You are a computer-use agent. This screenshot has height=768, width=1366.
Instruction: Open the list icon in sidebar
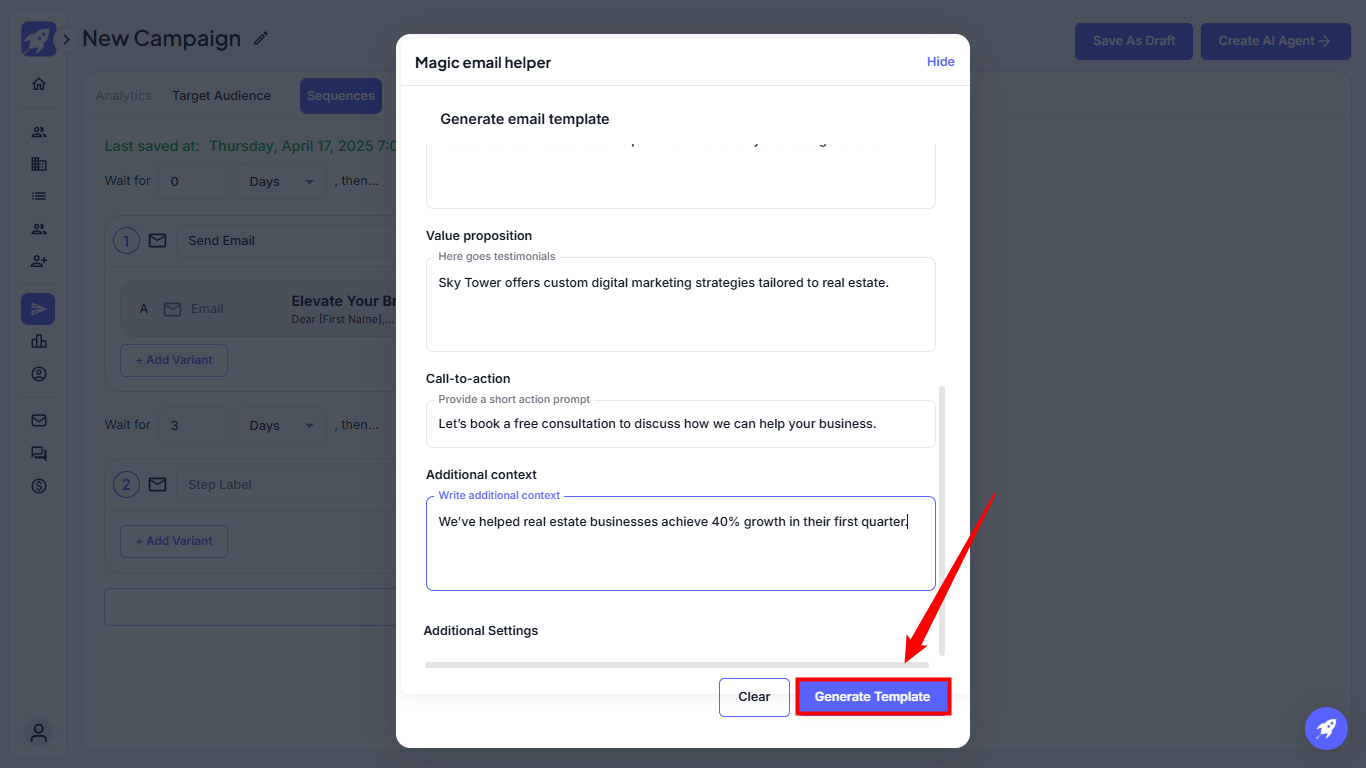pyautogui.click(x=39, y=196)
